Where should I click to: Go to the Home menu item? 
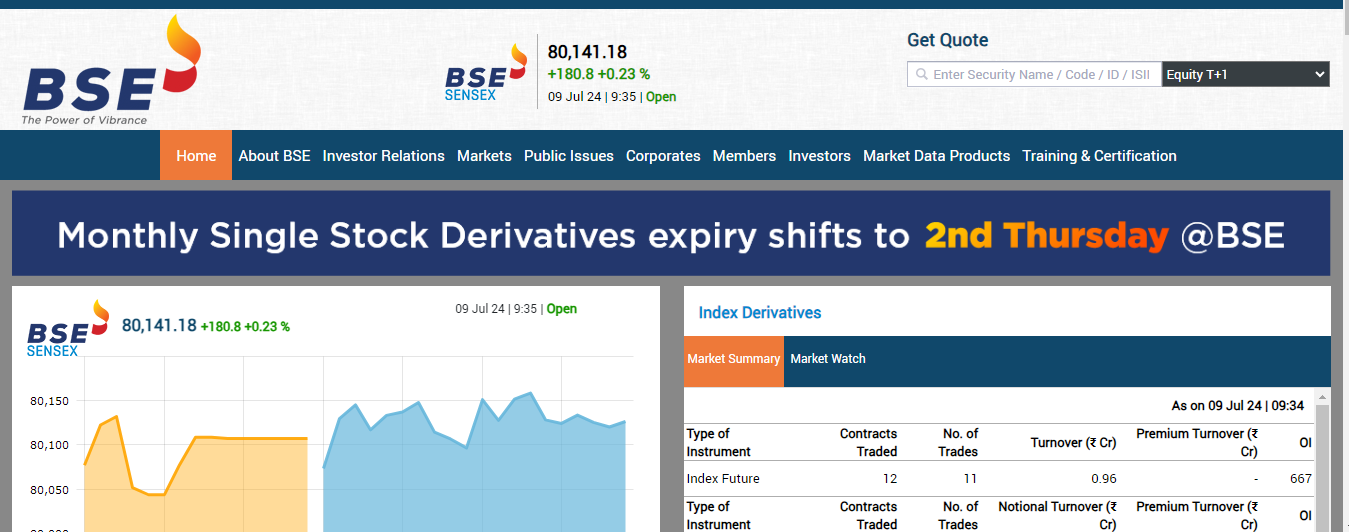click(196, 156)
